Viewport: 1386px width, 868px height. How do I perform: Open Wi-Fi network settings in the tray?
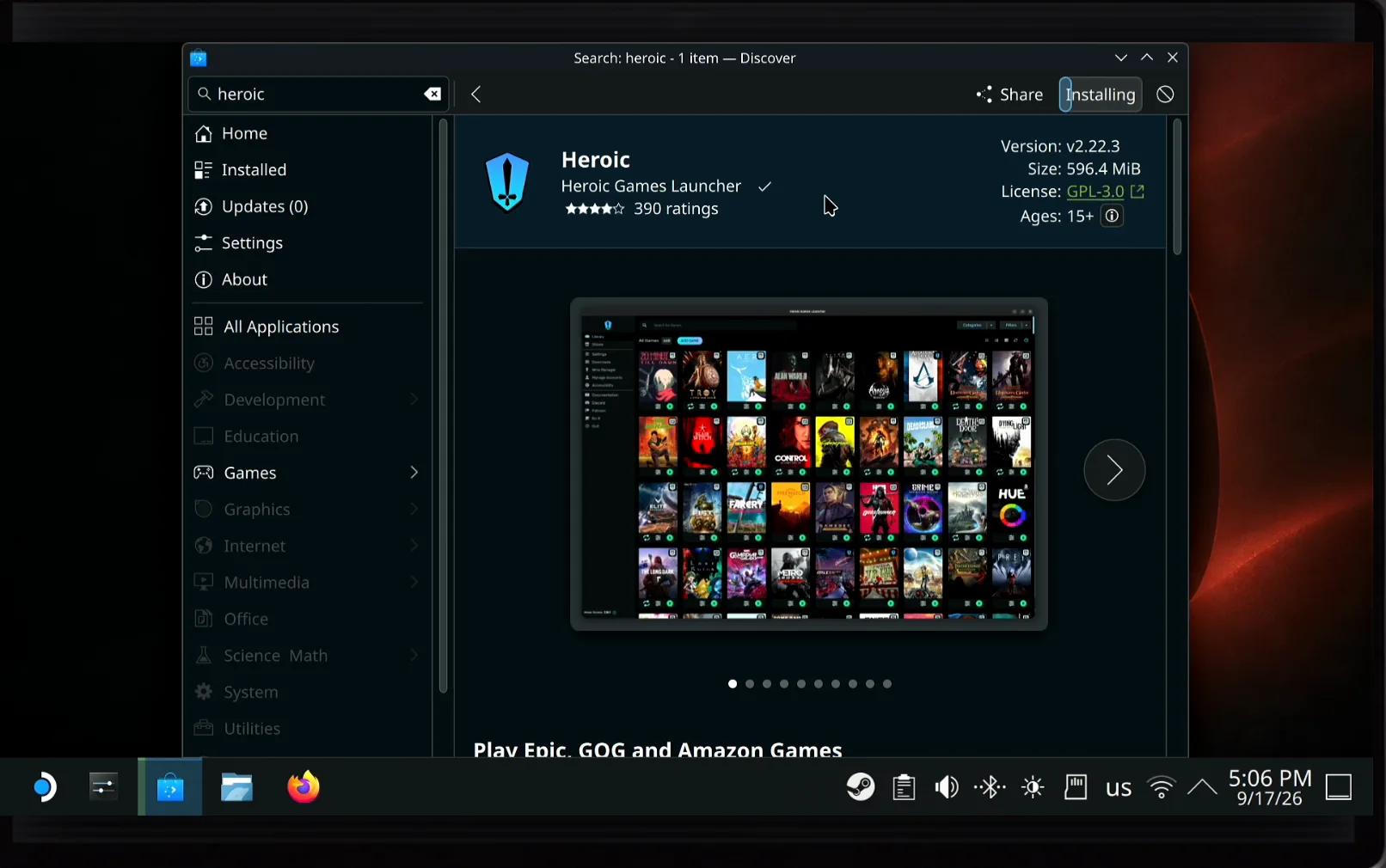(1162, 787)
